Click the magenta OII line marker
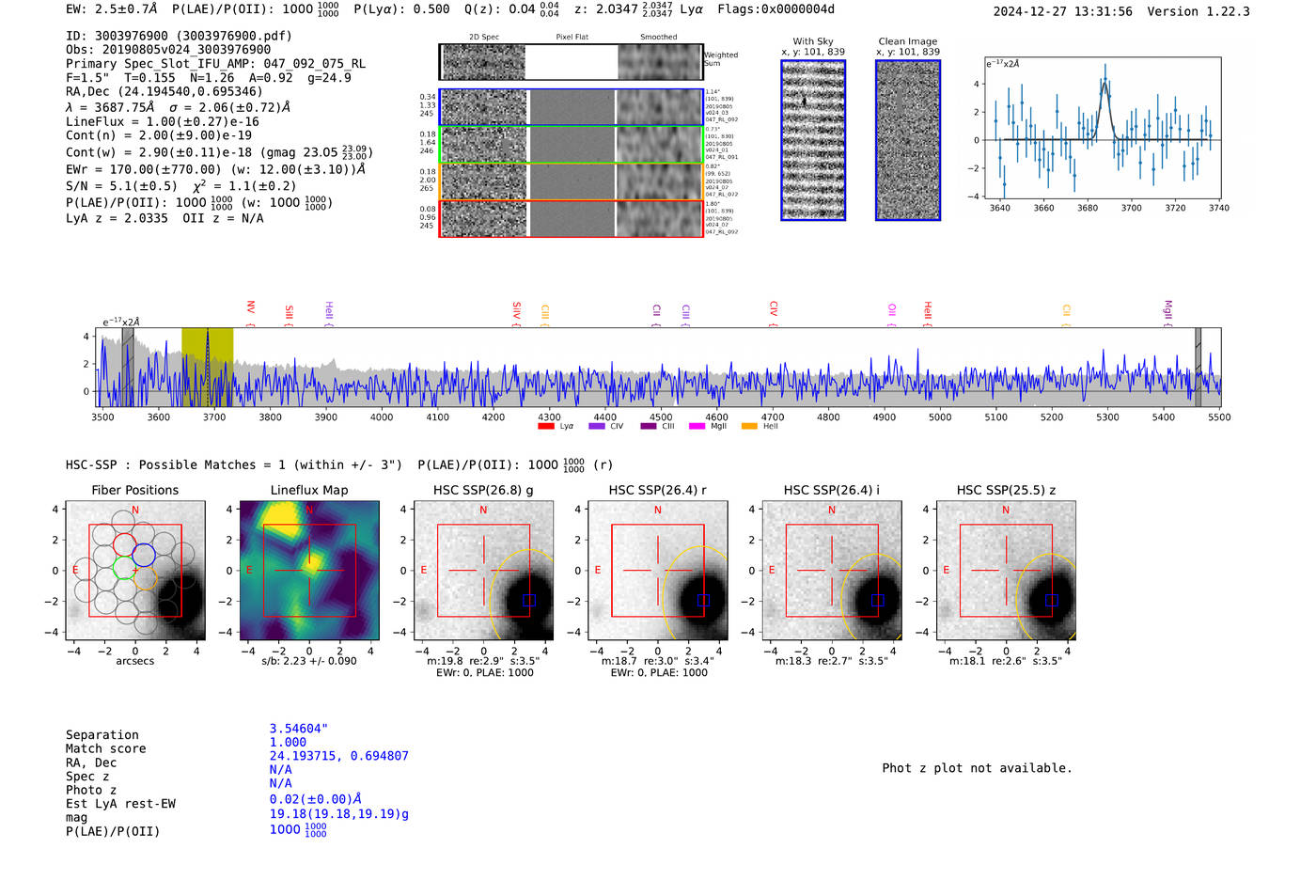Viewport: 1316px width, 896px height. (892, 315)
